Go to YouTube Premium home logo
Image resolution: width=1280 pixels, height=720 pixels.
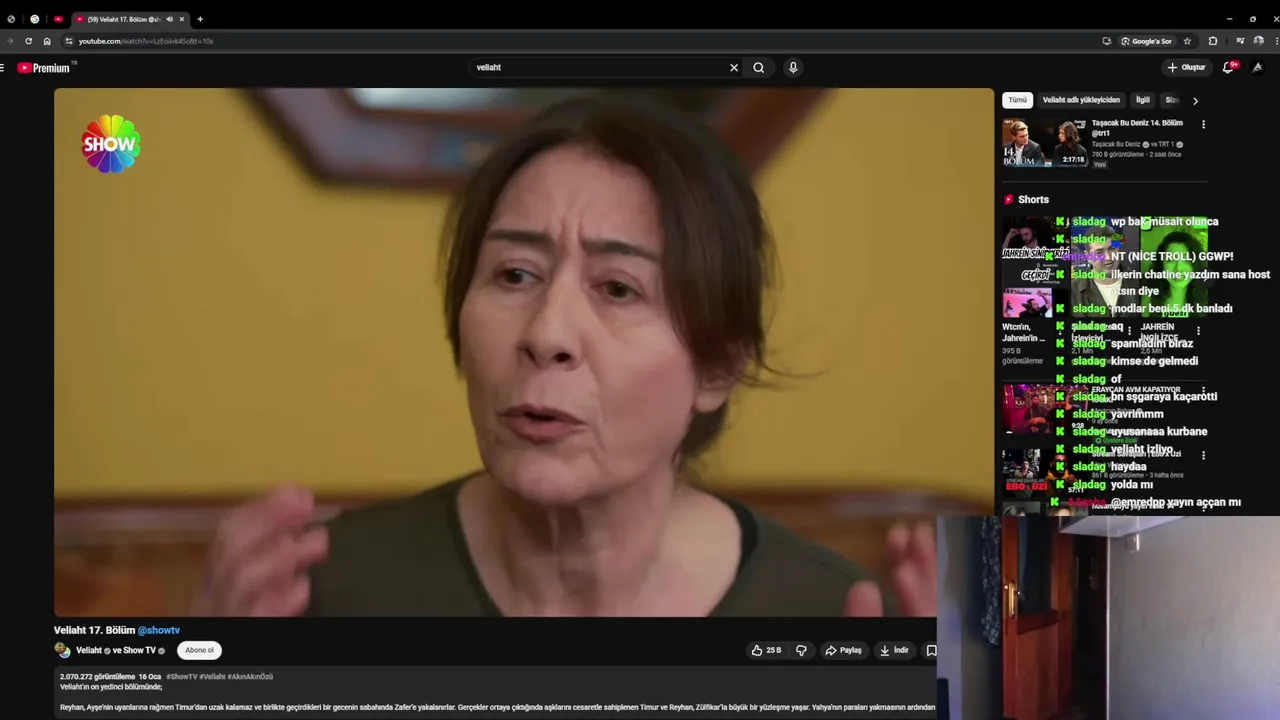click(x=44, y=68)
